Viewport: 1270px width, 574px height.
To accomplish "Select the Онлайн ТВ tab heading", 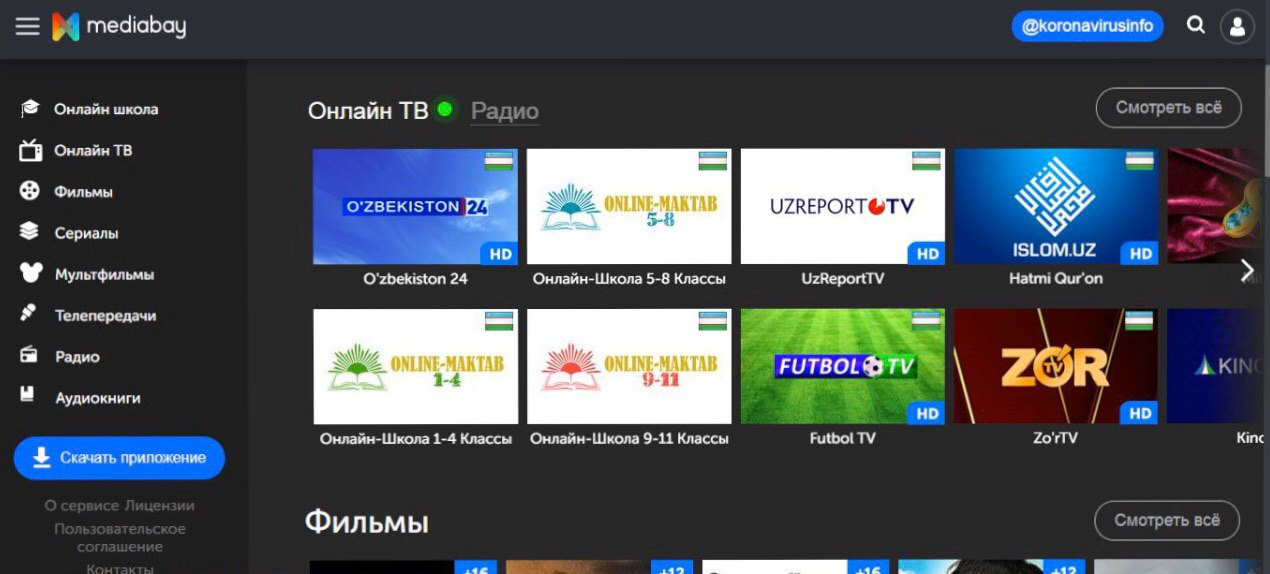I will (368, 111).
